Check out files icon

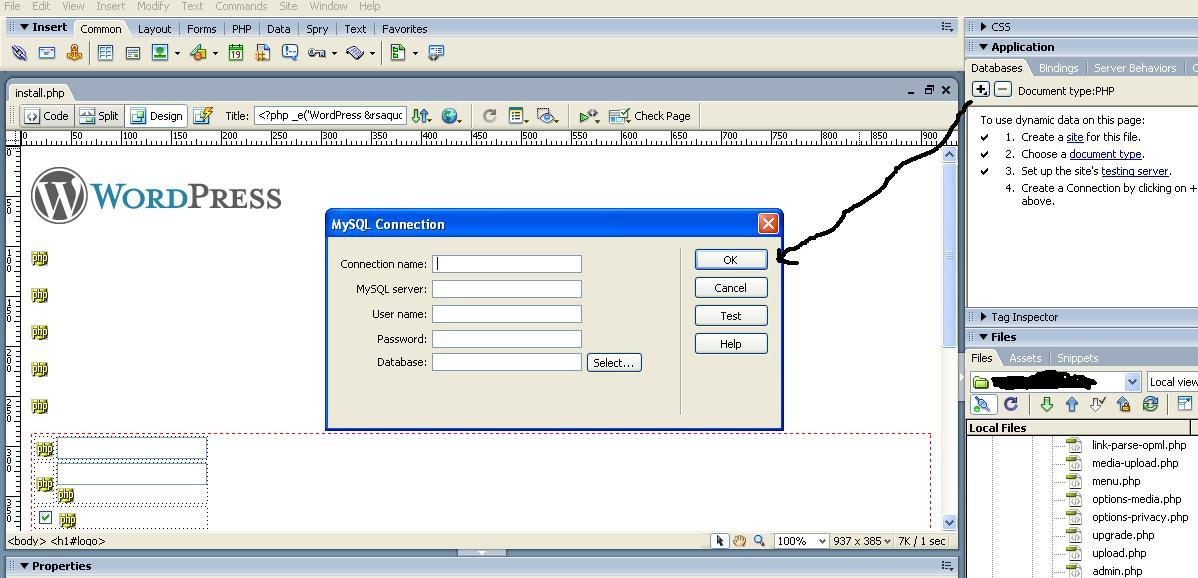1097,404
